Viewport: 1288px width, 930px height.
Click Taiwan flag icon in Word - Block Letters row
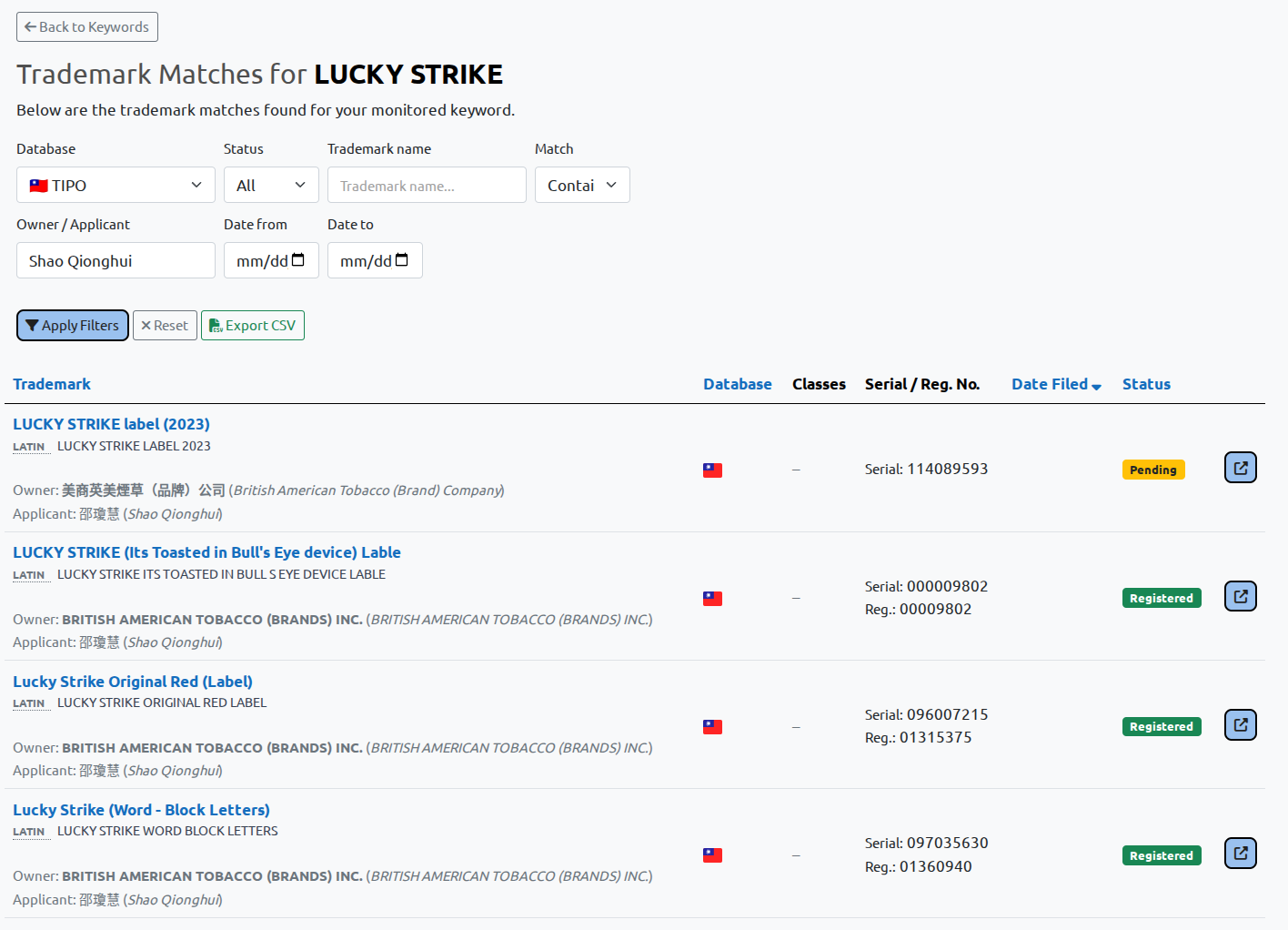(712, 855)
